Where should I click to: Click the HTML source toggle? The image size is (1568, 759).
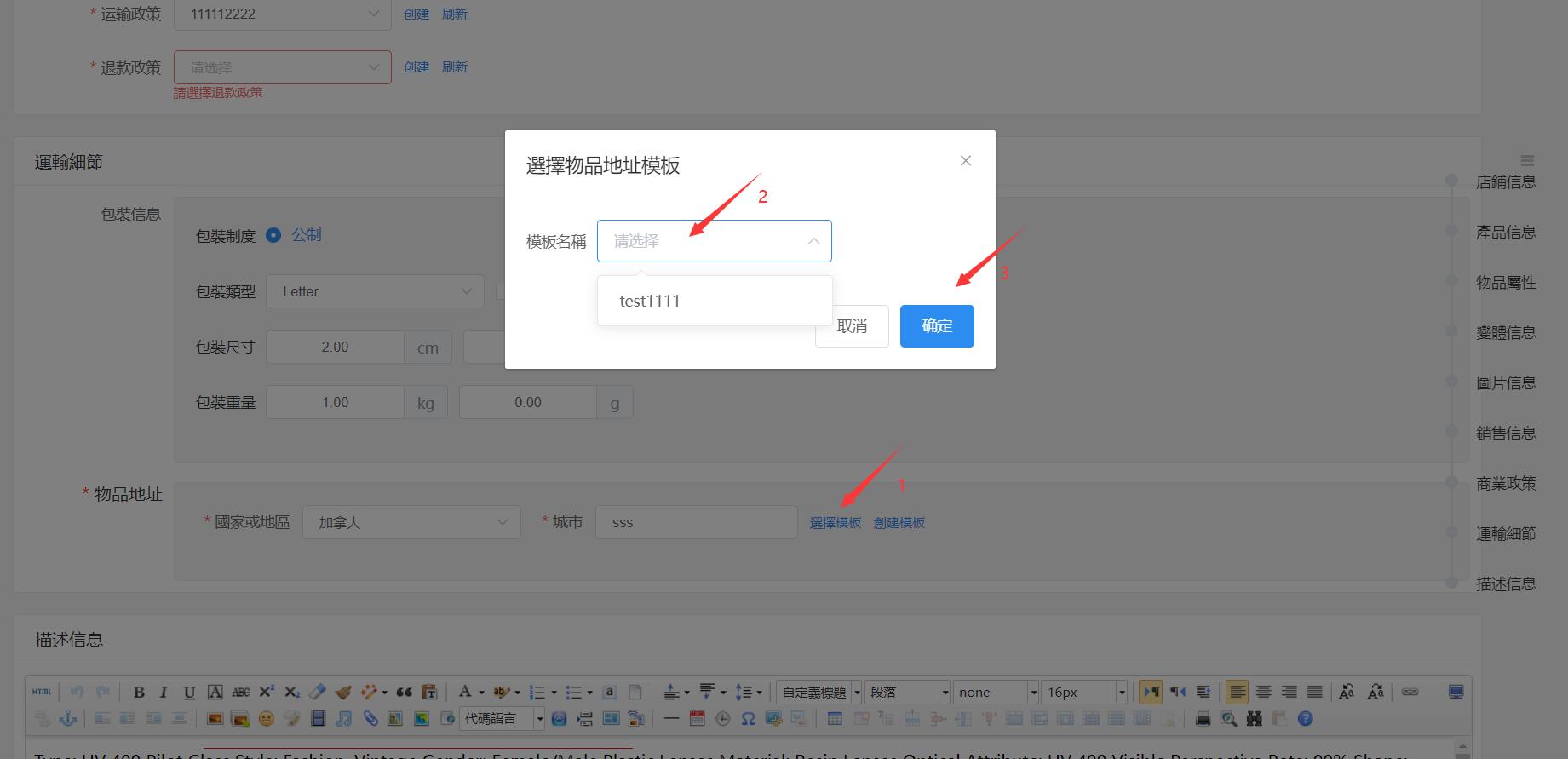(42, 693)
